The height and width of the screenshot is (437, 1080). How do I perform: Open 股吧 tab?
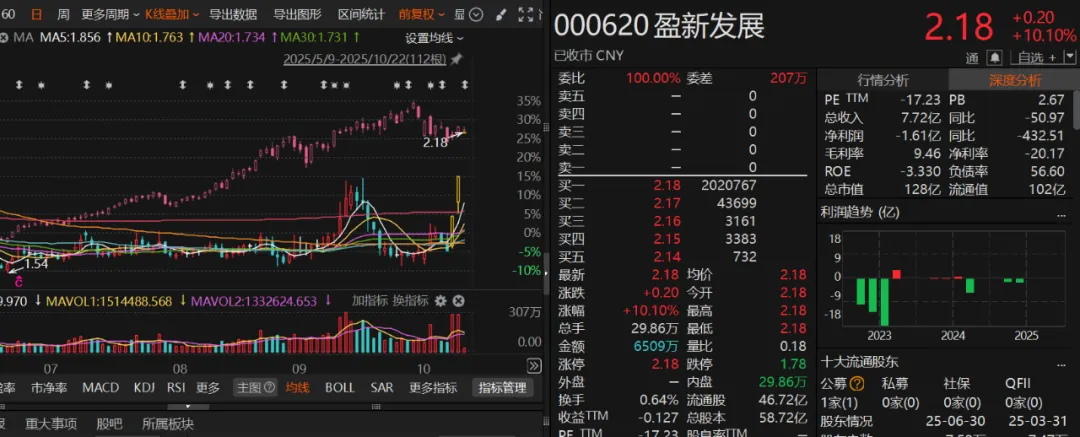(x=110, y=424)
